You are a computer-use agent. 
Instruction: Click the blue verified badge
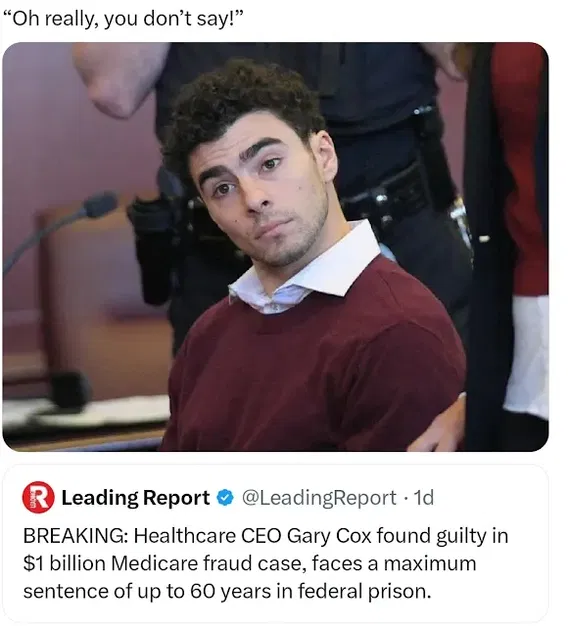[225, 497]
